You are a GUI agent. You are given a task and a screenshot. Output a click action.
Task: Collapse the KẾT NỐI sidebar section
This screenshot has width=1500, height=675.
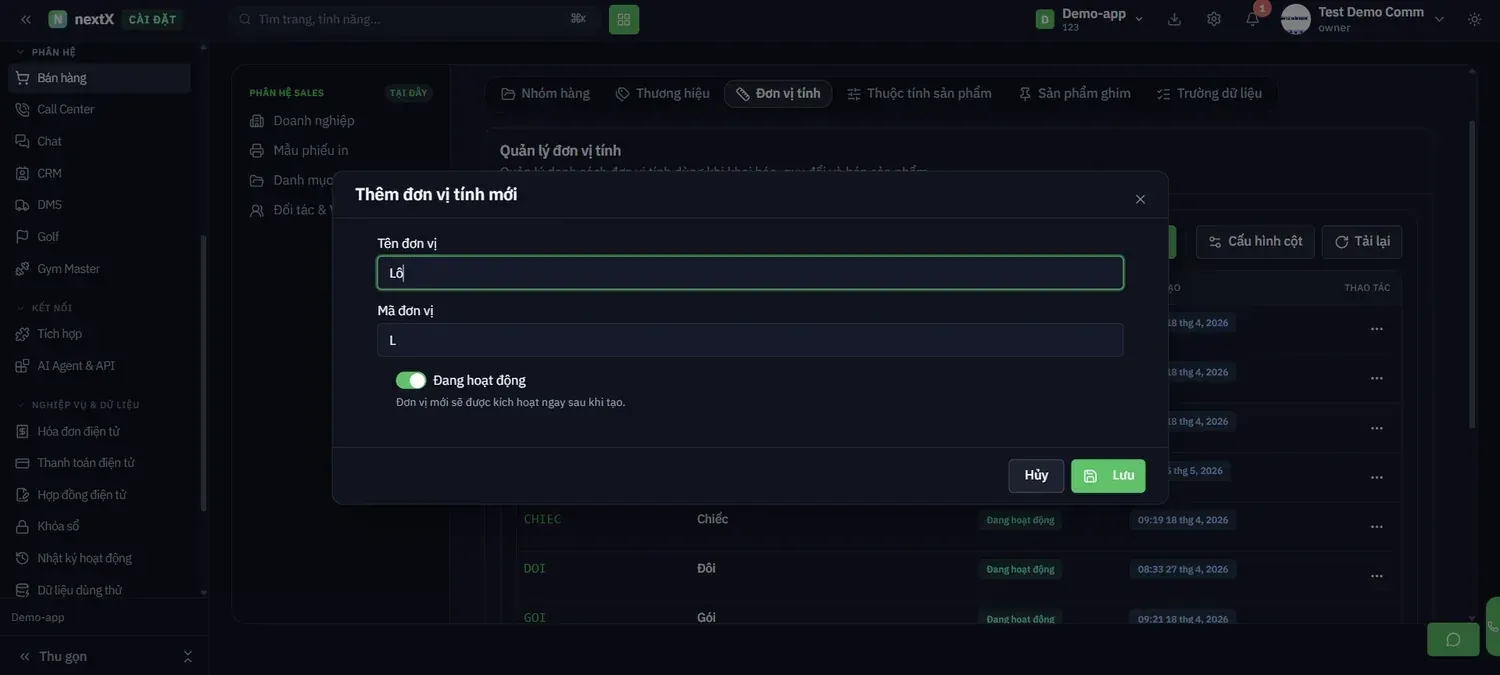[x=44, y=308]
